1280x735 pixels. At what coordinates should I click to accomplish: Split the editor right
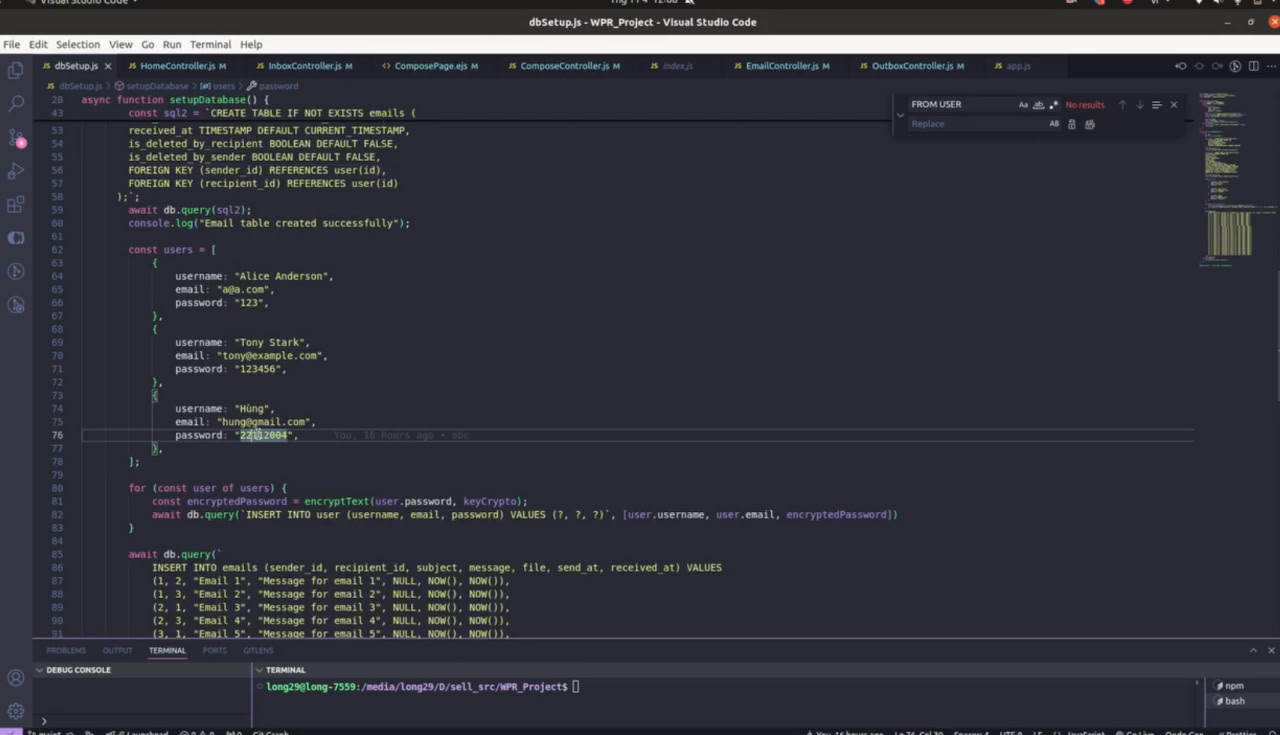click(1253, 66)
